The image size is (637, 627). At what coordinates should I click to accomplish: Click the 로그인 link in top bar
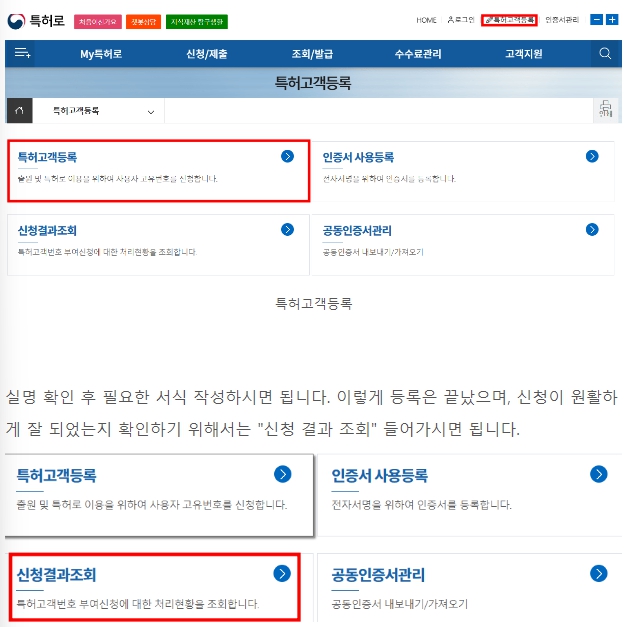point(461,20)
